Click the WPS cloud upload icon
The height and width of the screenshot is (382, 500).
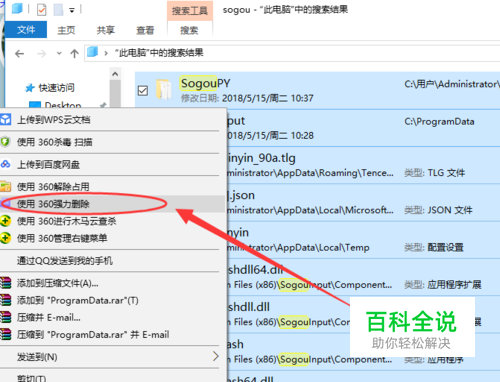[x=6, y=119]
